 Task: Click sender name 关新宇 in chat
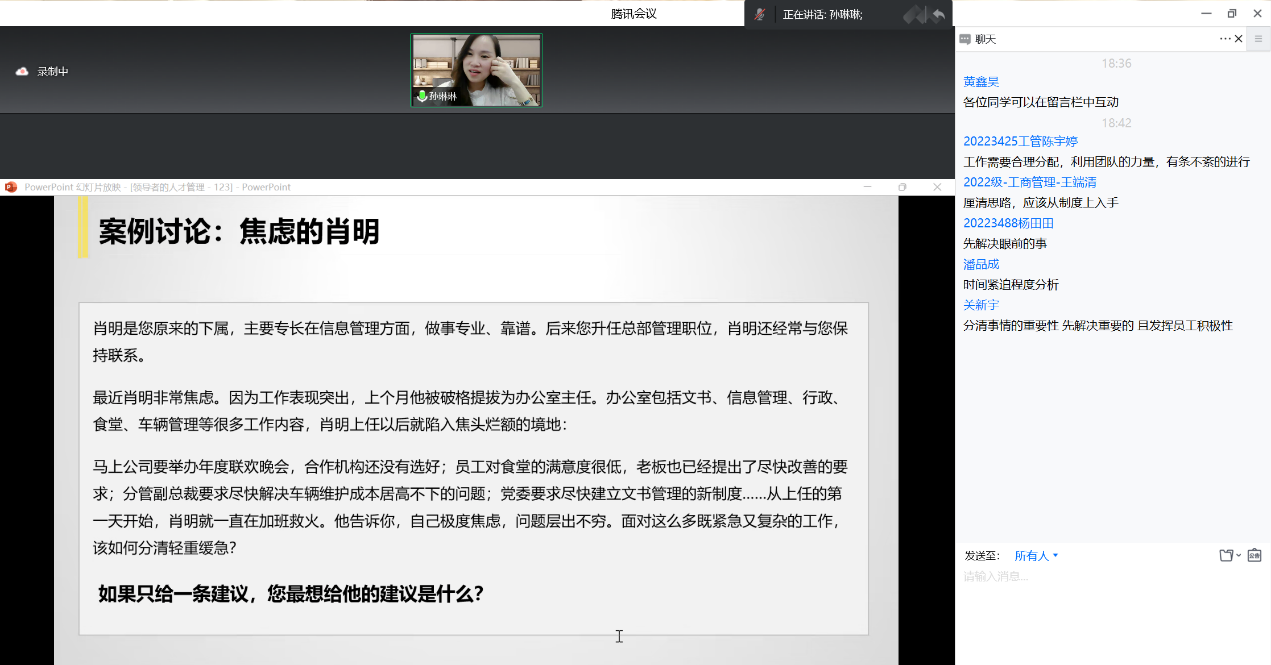981,305
